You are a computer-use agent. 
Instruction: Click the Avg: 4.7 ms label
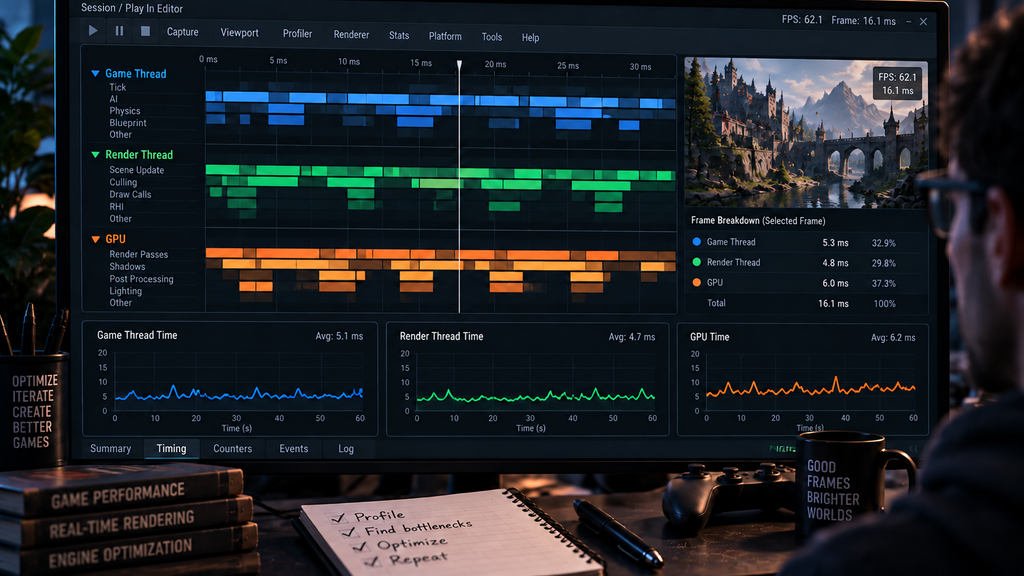pos(632,337)
